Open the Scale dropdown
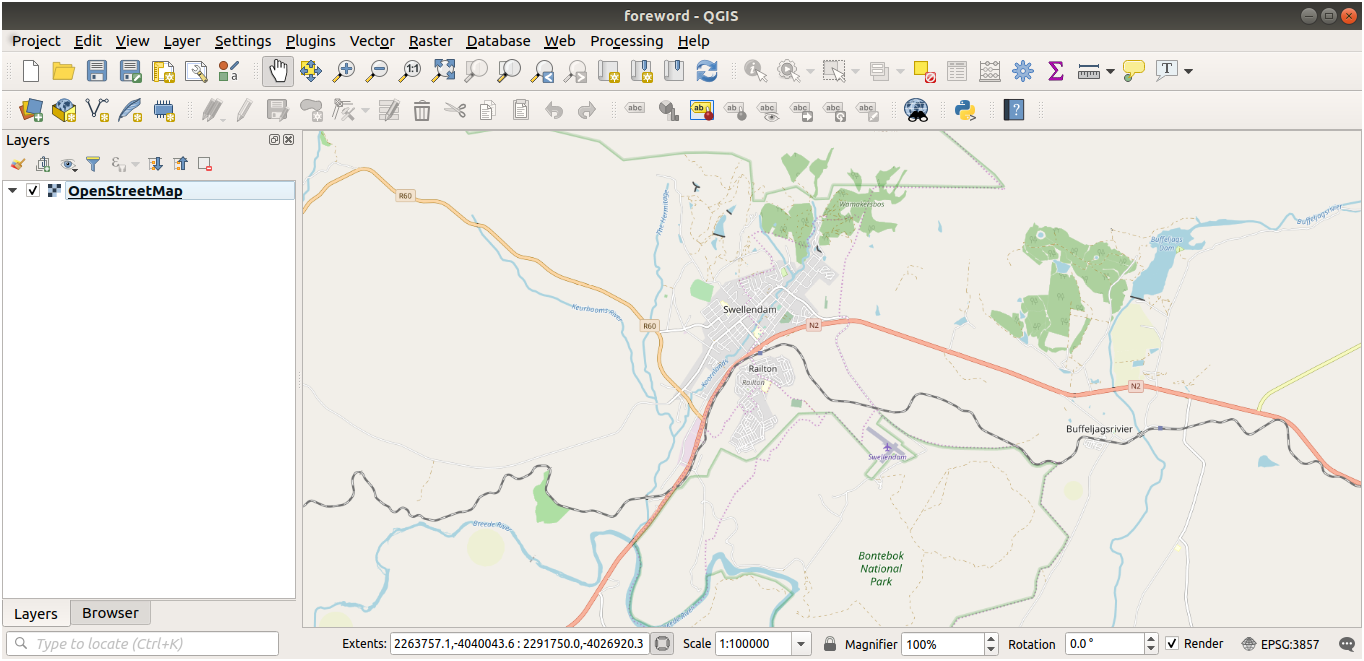1364x661 pixels. pyautogui.click(x=799, y=643)
